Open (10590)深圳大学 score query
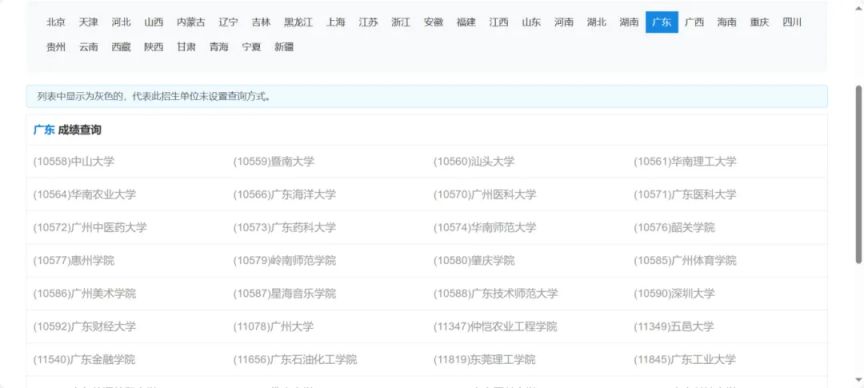The height and width of the screenshot is (388, 864). tap(674, 293)
